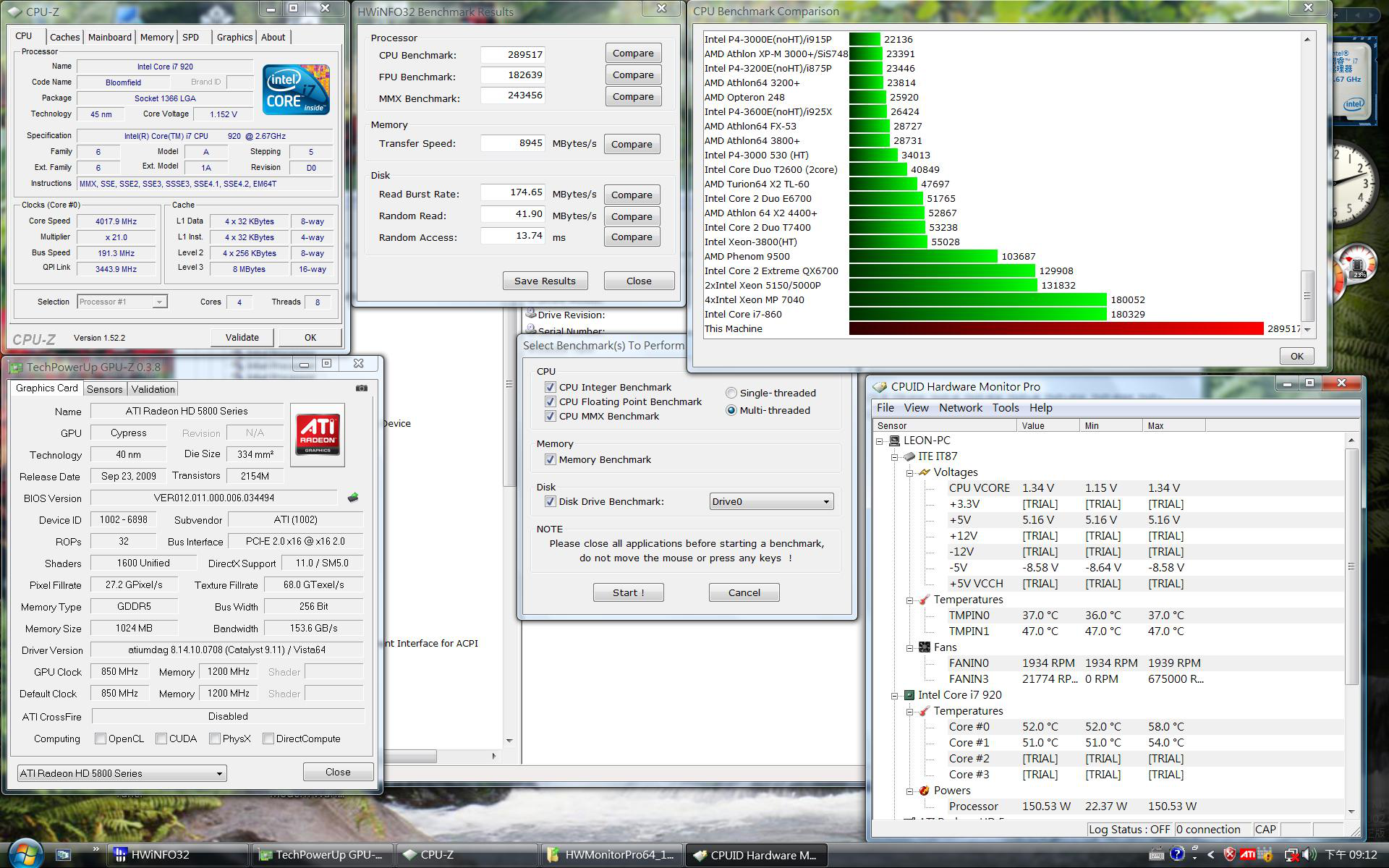Switch to the Caches tab in CPU-Z
Screen dimensions: 1389x868
tap(65, 37)
